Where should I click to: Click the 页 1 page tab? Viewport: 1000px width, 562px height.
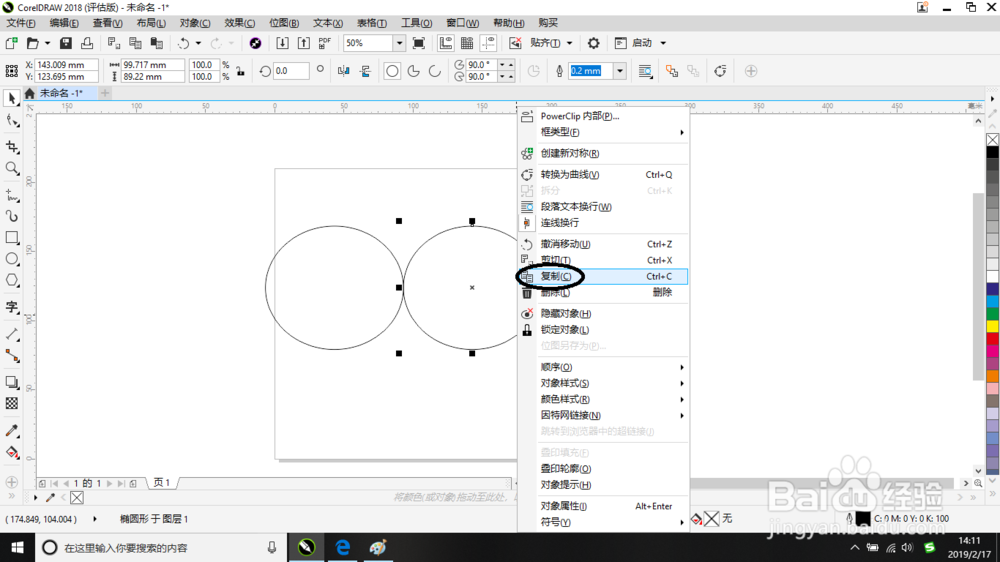[162, 483]
